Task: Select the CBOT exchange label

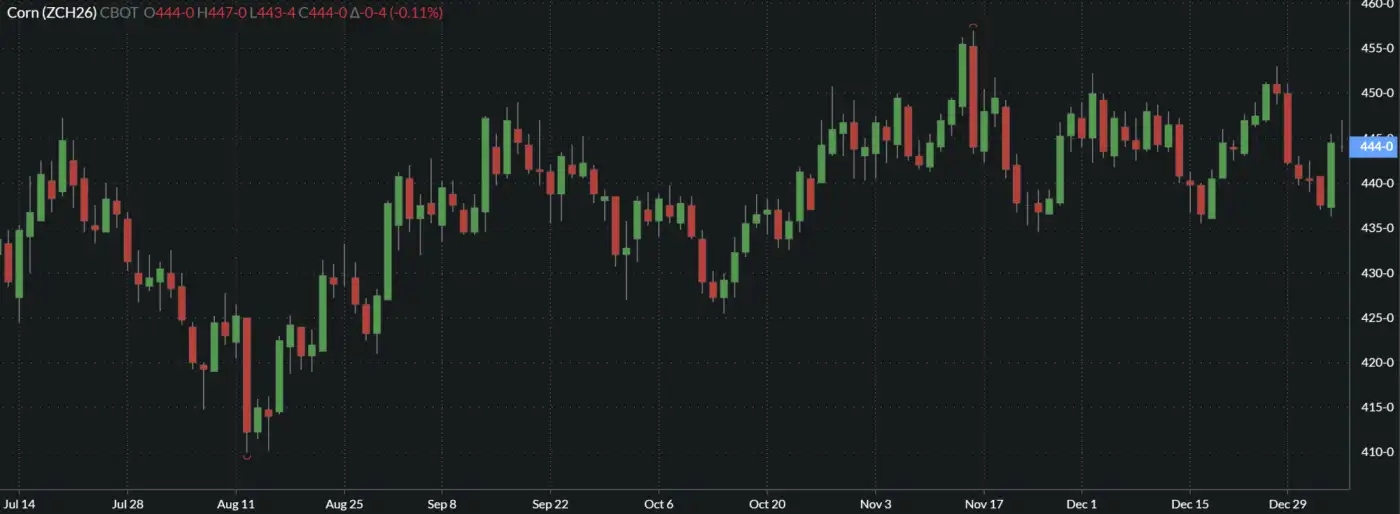Action: [119, 13]
